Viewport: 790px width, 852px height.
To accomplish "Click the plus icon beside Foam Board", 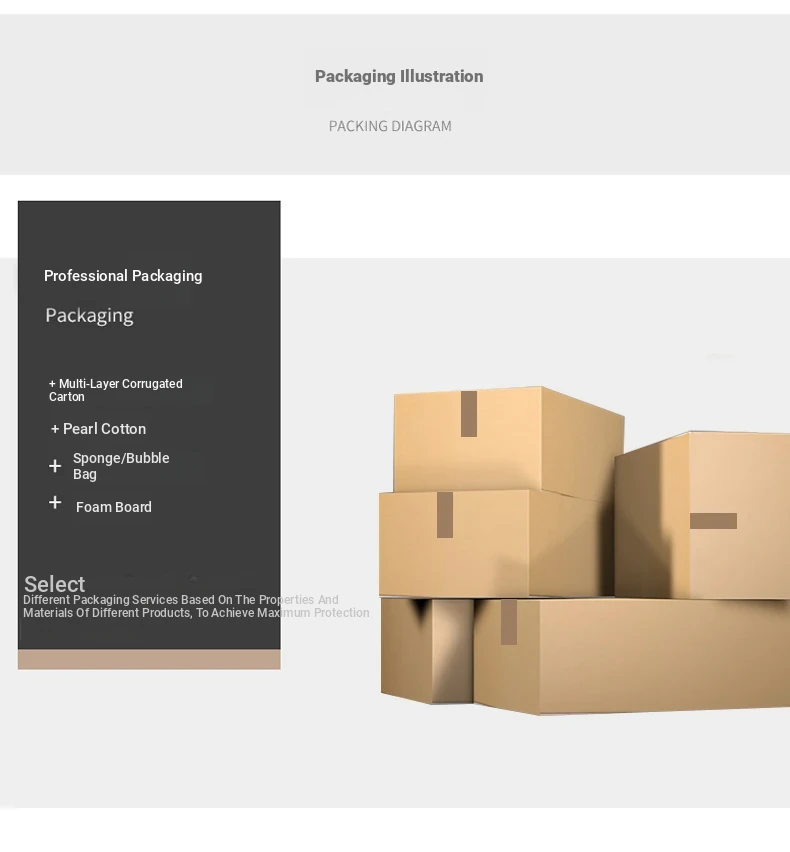I will coord(55,502).
